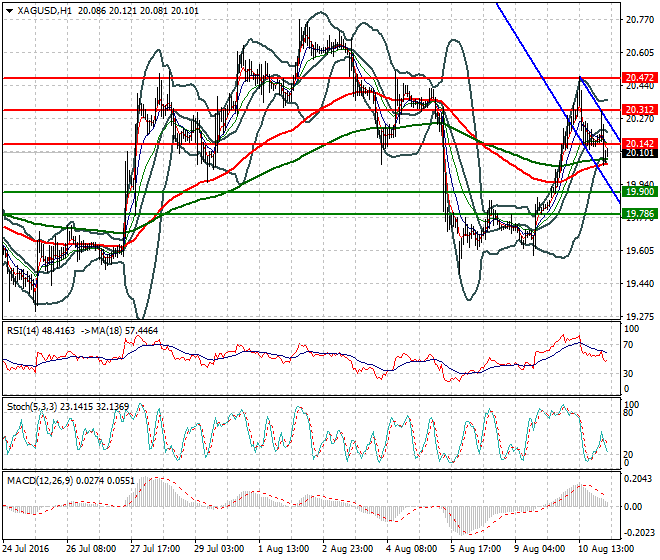This screenshot has height=560, width=660.
Task: Click the black 20.101 current price label
Action: click(640, 153)
